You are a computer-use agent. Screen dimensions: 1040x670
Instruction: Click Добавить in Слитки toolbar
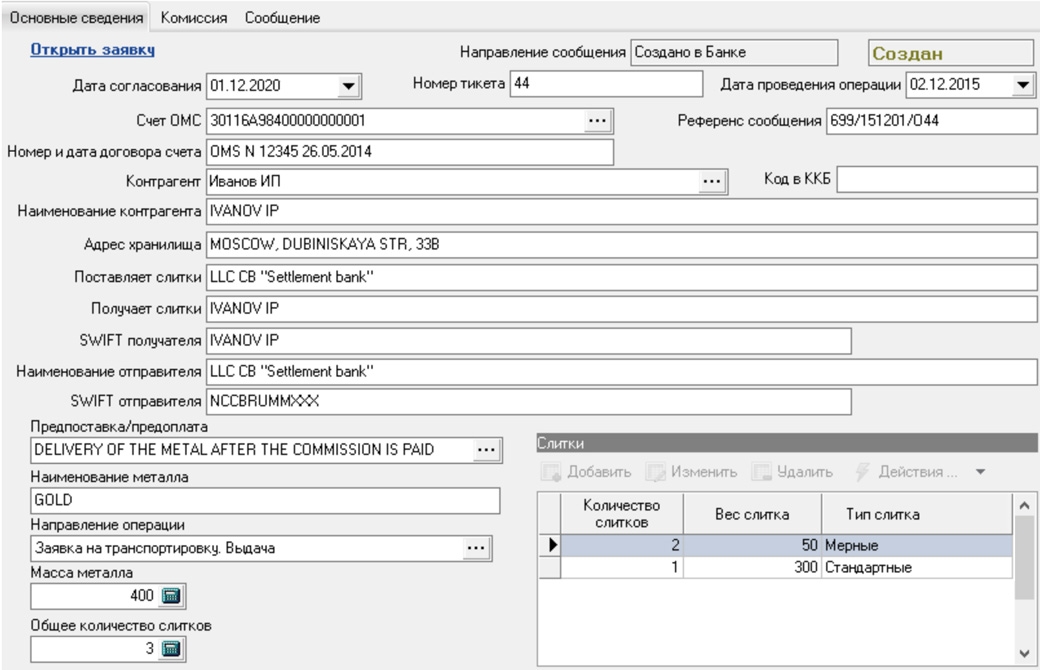[x=587, y=472]
